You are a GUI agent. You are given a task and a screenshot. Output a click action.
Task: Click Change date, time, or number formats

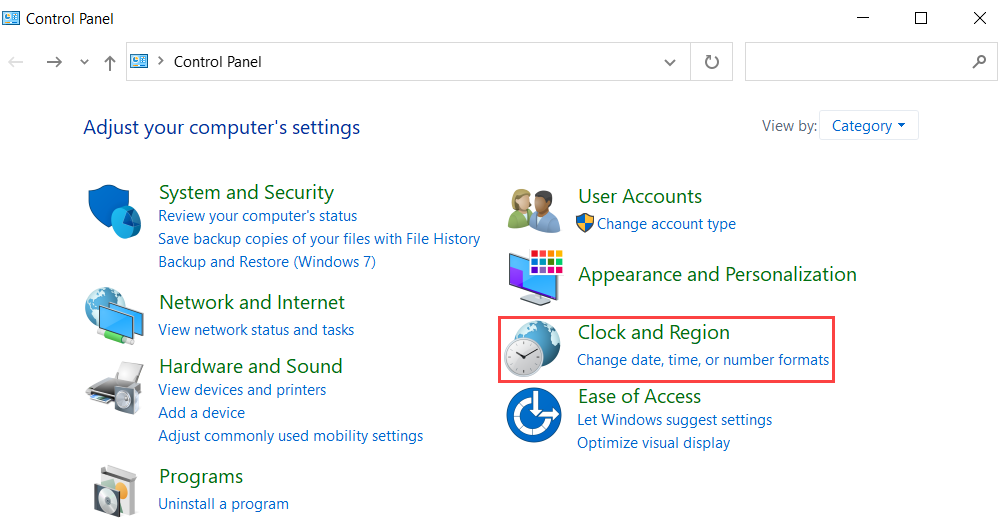point(703,360)
